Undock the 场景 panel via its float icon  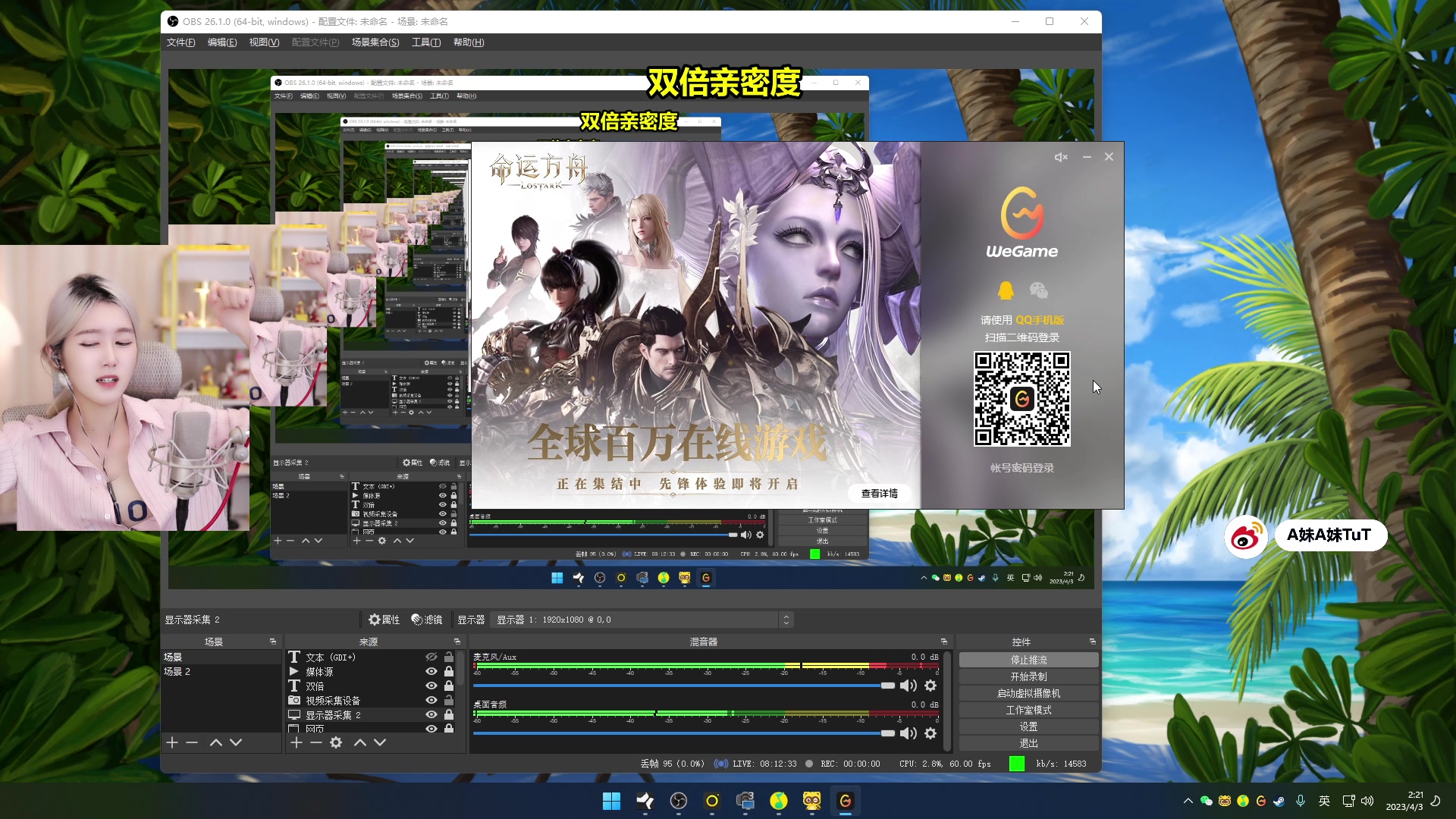(x=273, y=642)
